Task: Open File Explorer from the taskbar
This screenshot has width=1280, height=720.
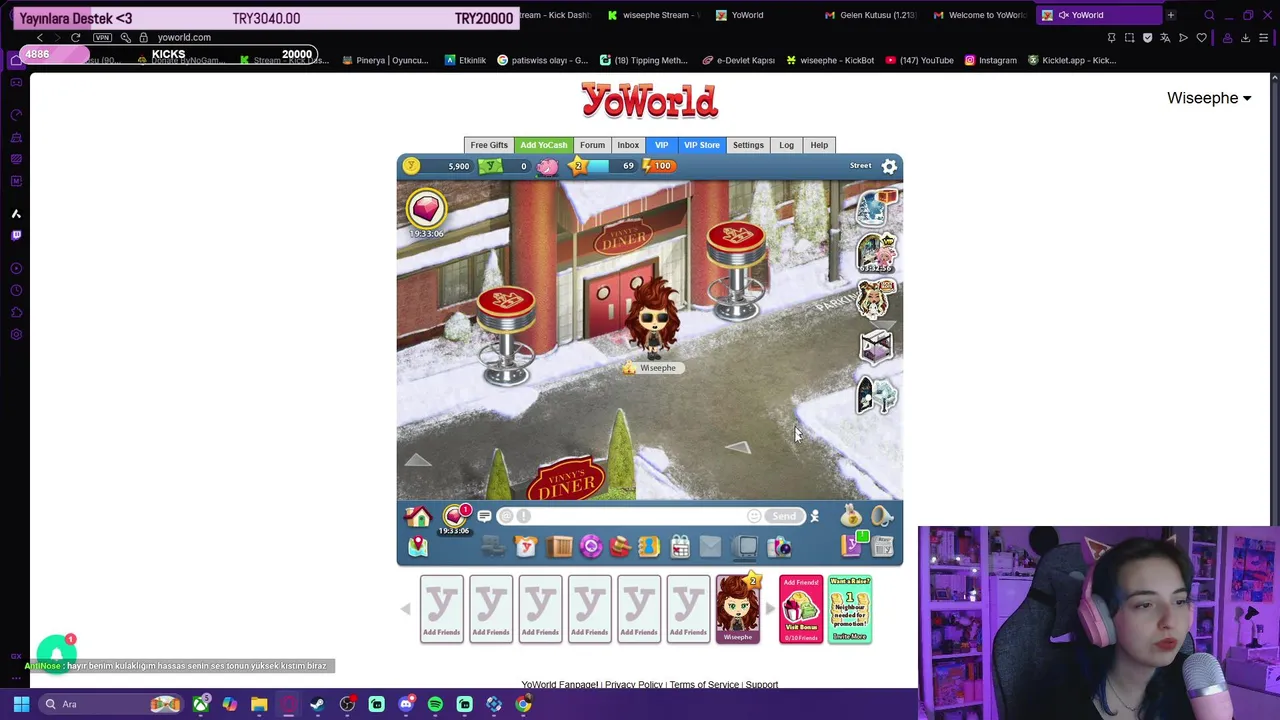Action: (259, 704)
